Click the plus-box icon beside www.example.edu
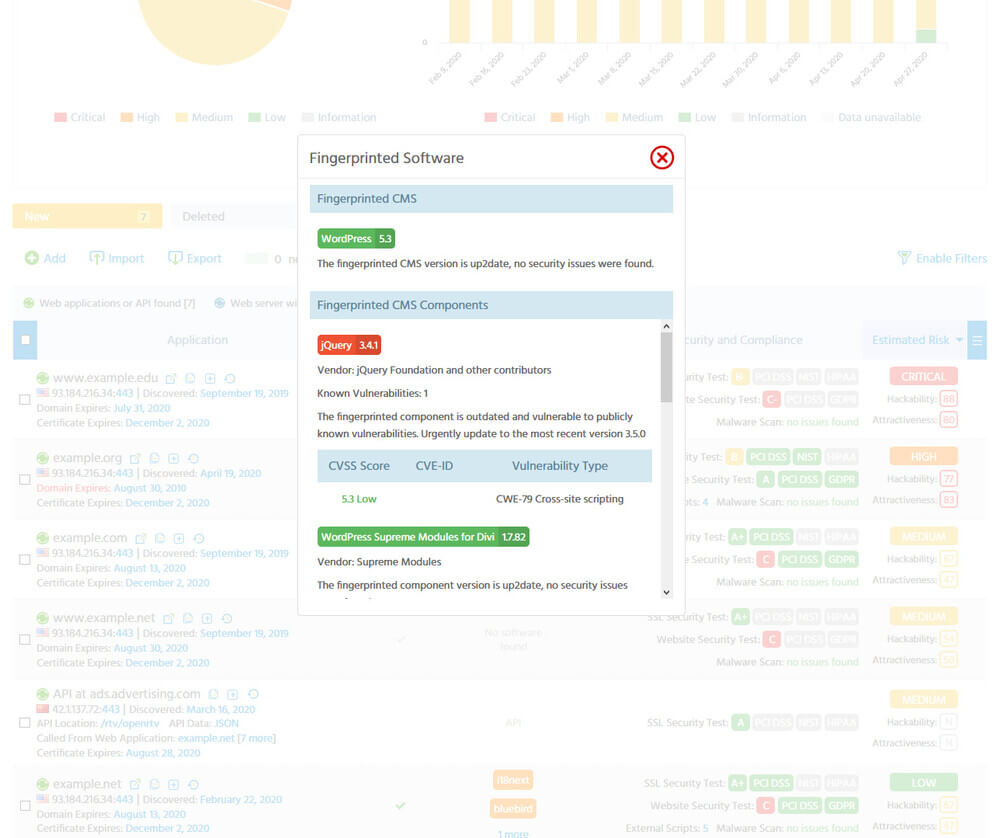Viewport: 1000px width, 838px height. 210,378
